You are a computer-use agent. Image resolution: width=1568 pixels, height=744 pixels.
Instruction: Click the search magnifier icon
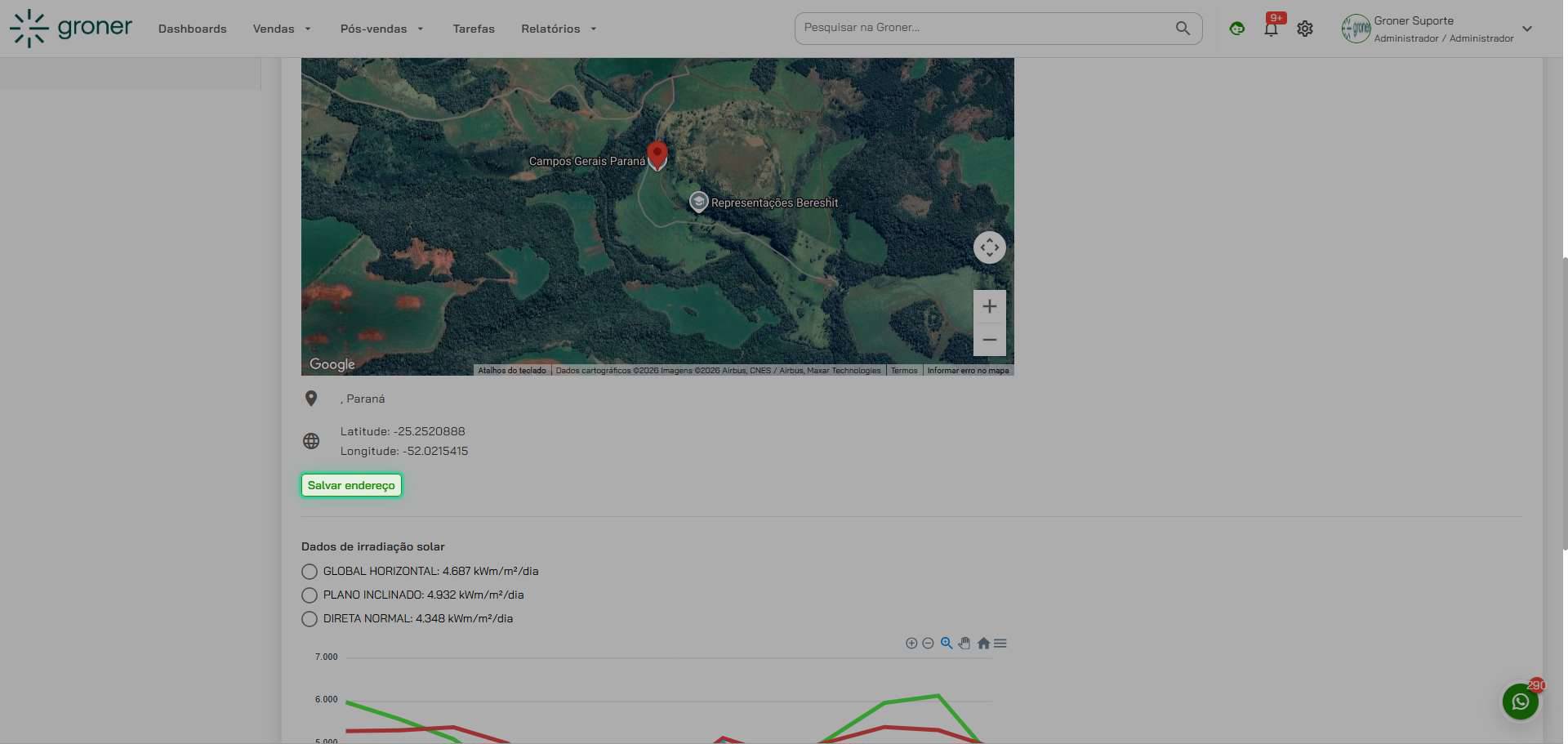pos(1183,28)
